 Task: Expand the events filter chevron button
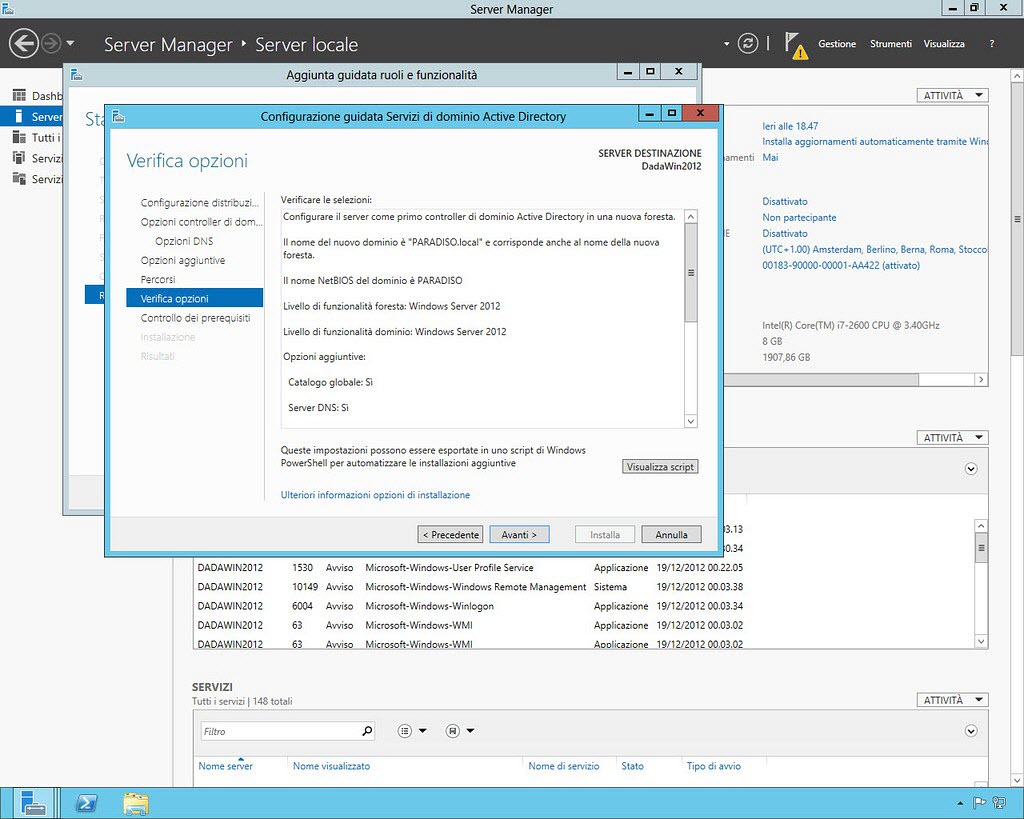[971, 469]
